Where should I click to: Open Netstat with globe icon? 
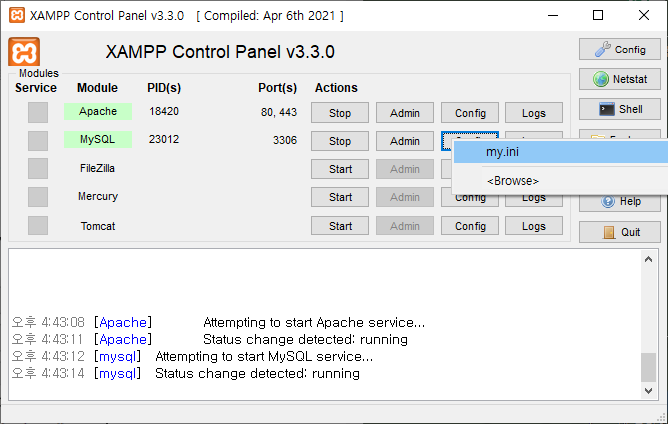tap(619, 79)
